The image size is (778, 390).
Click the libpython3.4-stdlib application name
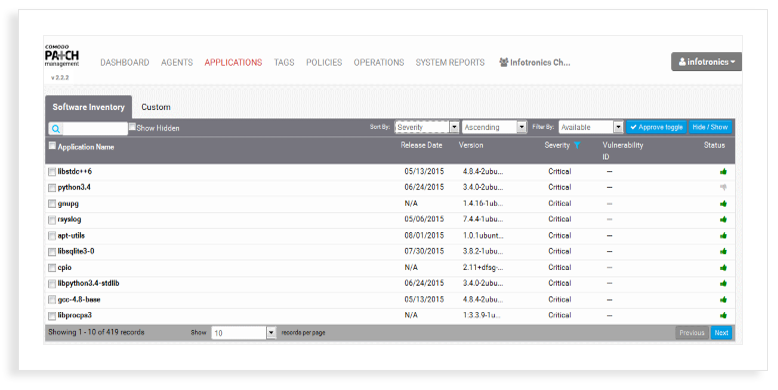88,283
